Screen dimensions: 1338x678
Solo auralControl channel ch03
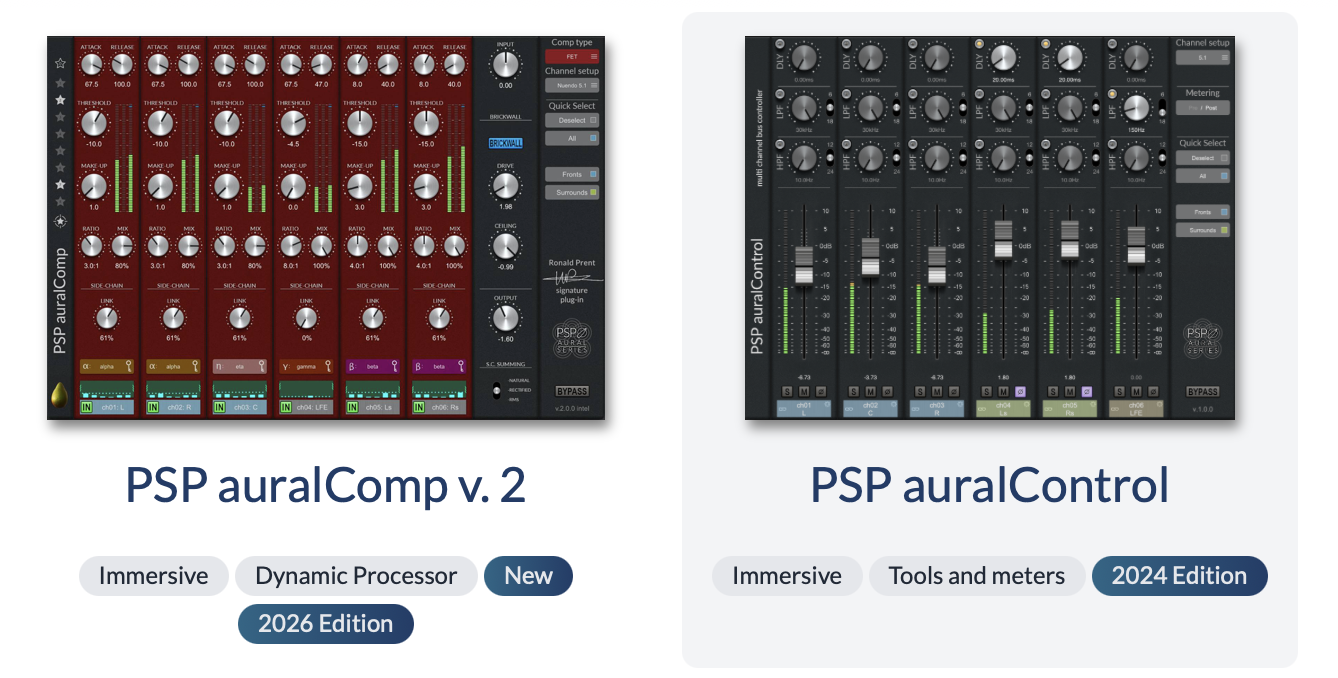pyautogui.click(x=919, y=391)
